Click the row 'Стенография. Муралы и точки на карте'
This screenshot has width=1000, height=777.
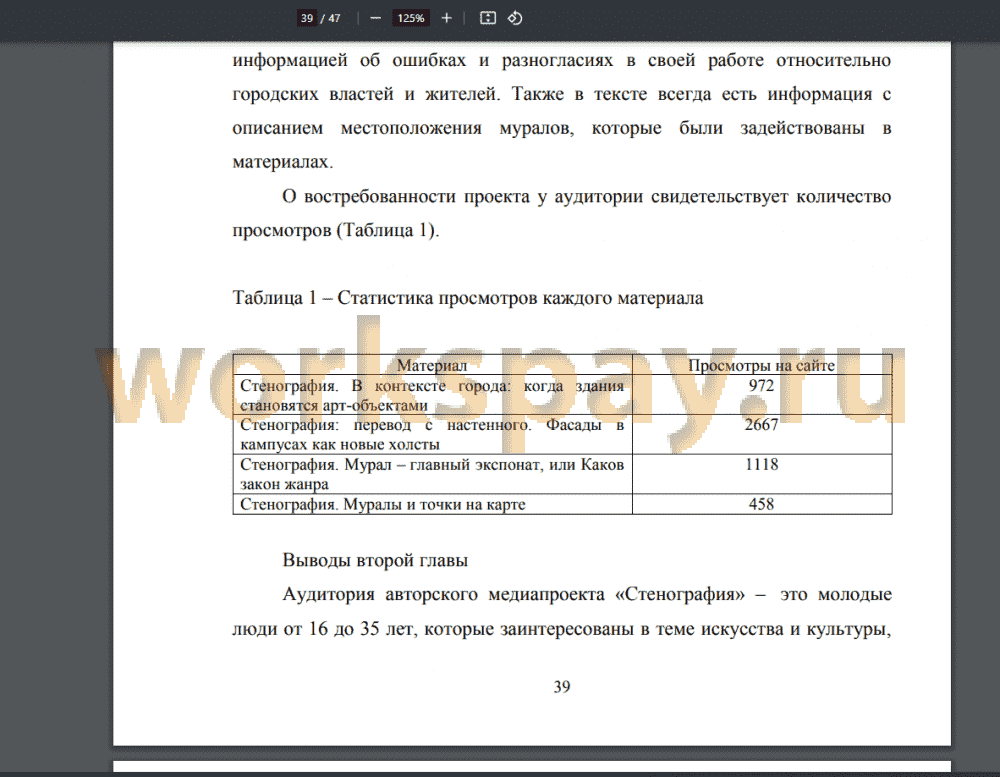(562, 504)
